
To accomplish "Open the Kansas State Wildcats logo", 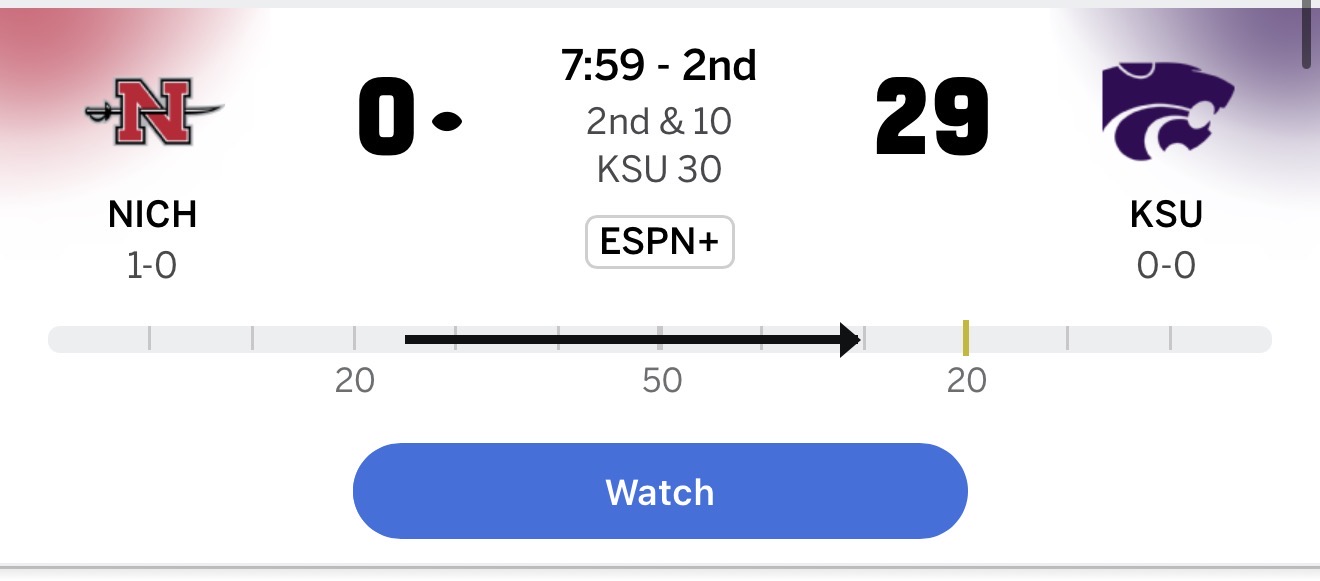I will [1167, 112].
